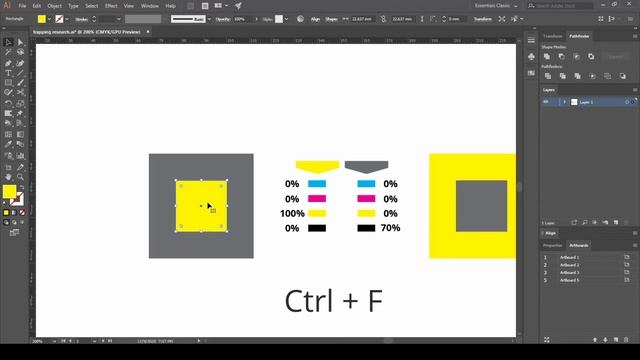
Task: Click the Unite shape mode icon
Action: click(547, 57)
